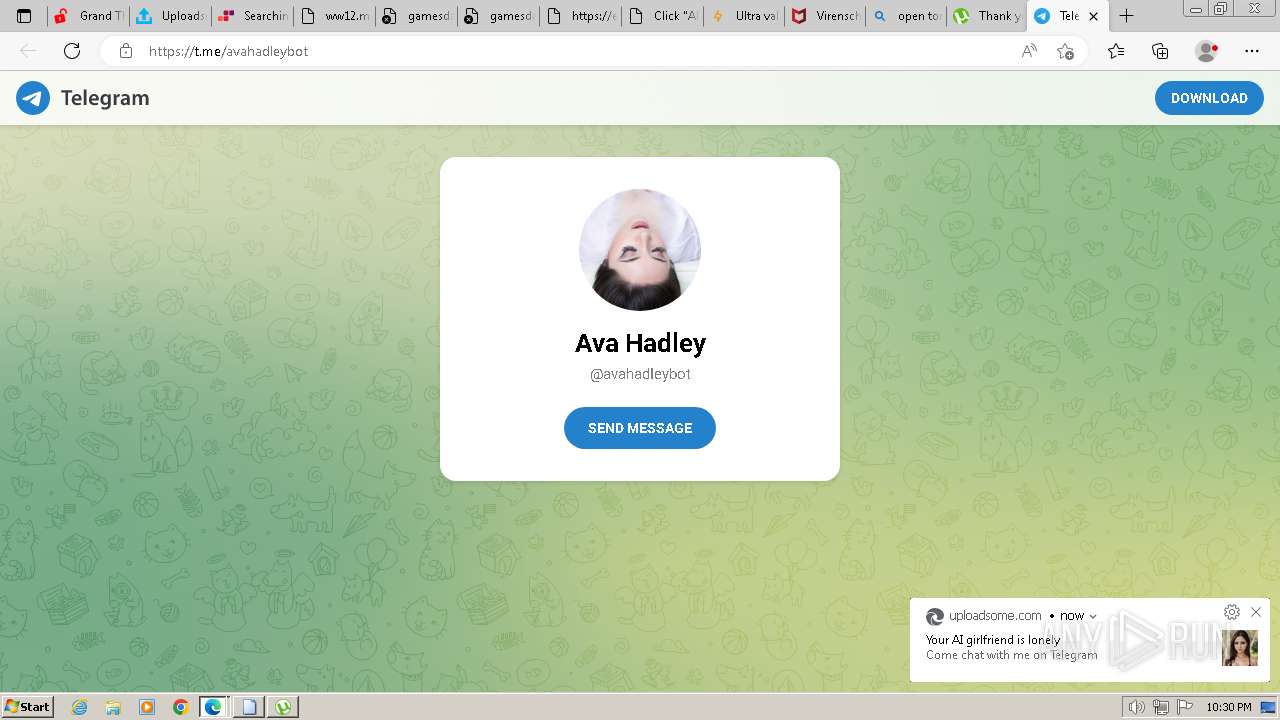Screen dimensions: 1280x720
Task: Switch to the Click "Al tab
Action: point(663,16)
